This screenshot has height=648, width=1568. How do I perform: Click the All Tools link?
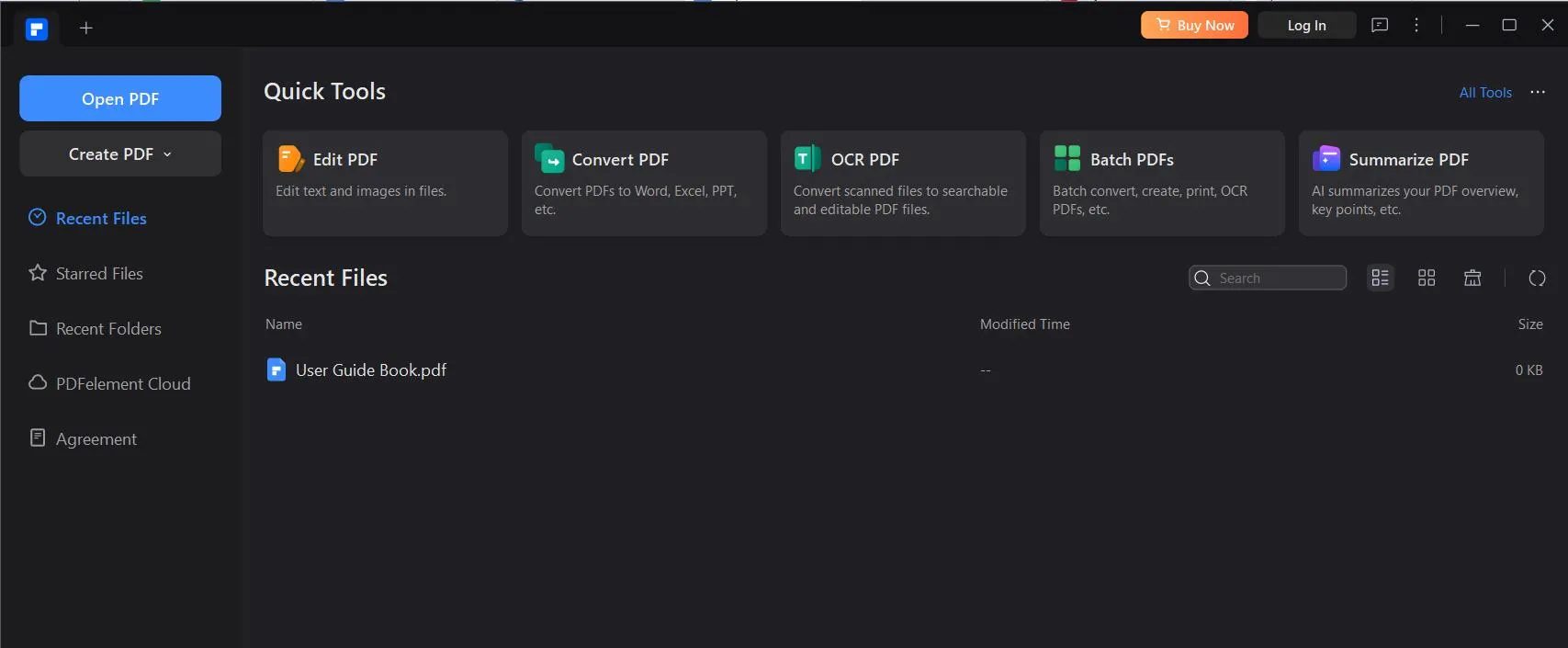pos(1485,92)
